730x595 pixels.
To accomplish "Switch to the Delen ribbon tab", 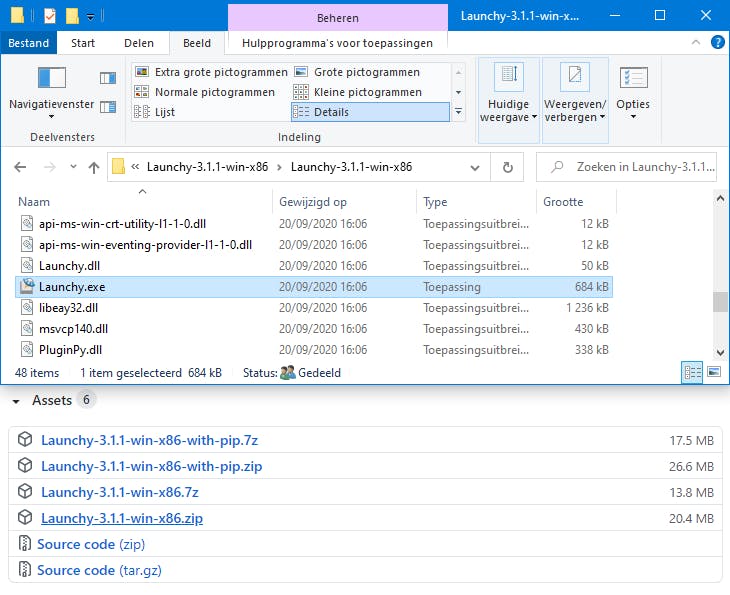I will pos(138,43).
